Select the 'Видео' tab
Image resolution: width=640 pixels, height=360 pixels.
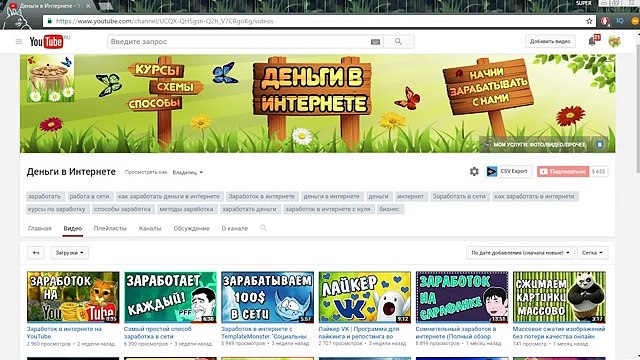point(73,228)
